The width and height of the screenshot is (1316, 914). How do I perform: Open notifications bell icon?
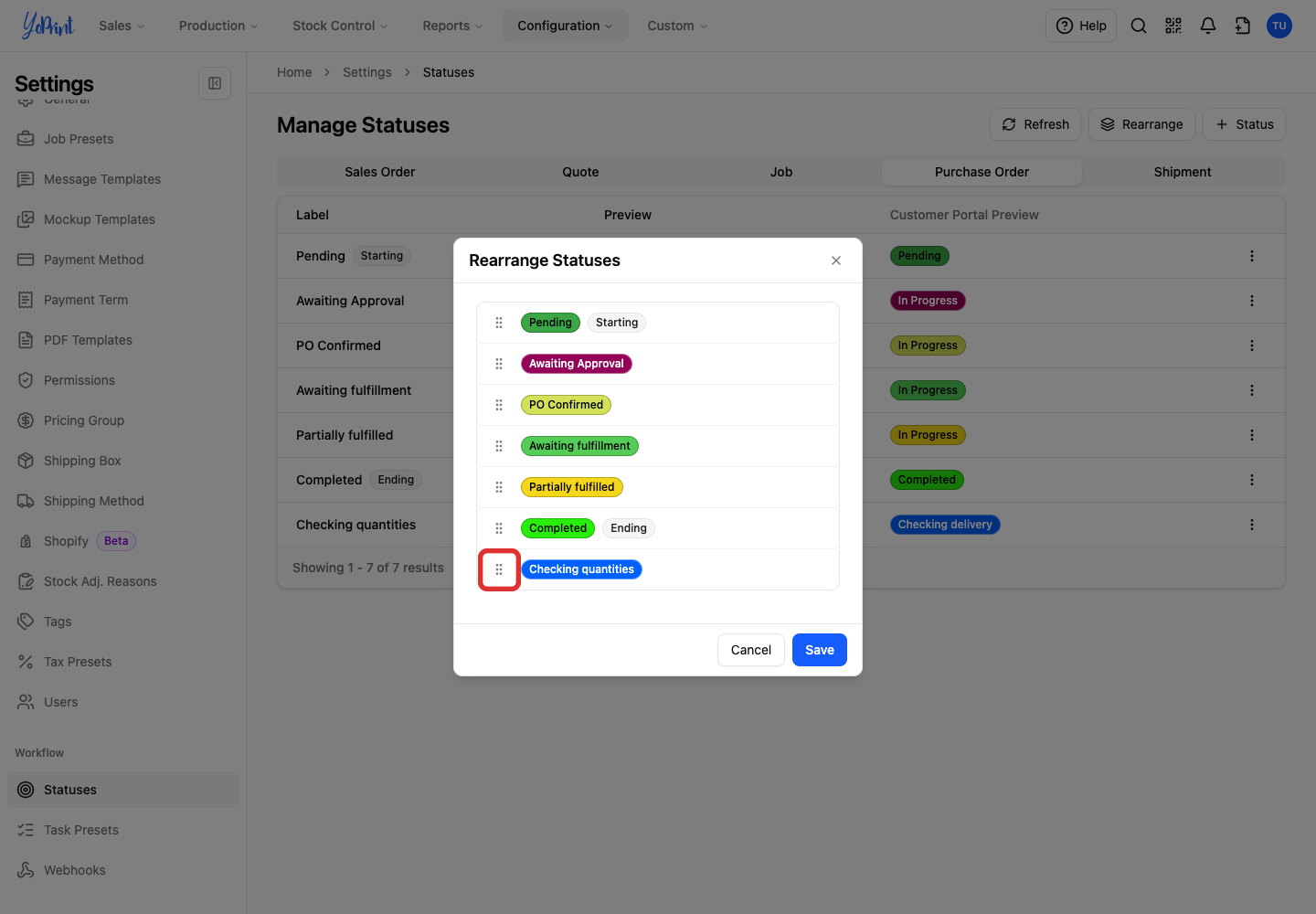click(x=1208, y=26)
